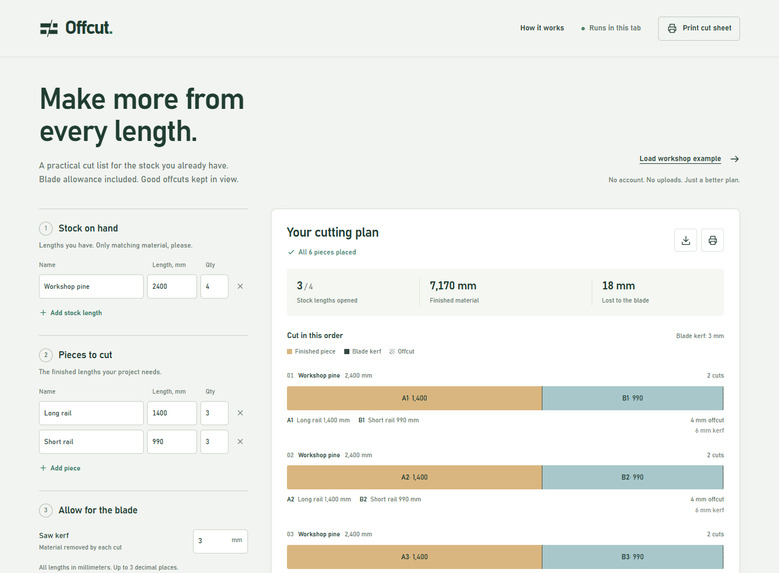Click the 'Cut in this order' heading
The image size is (779, 573).
click(314, 335)
